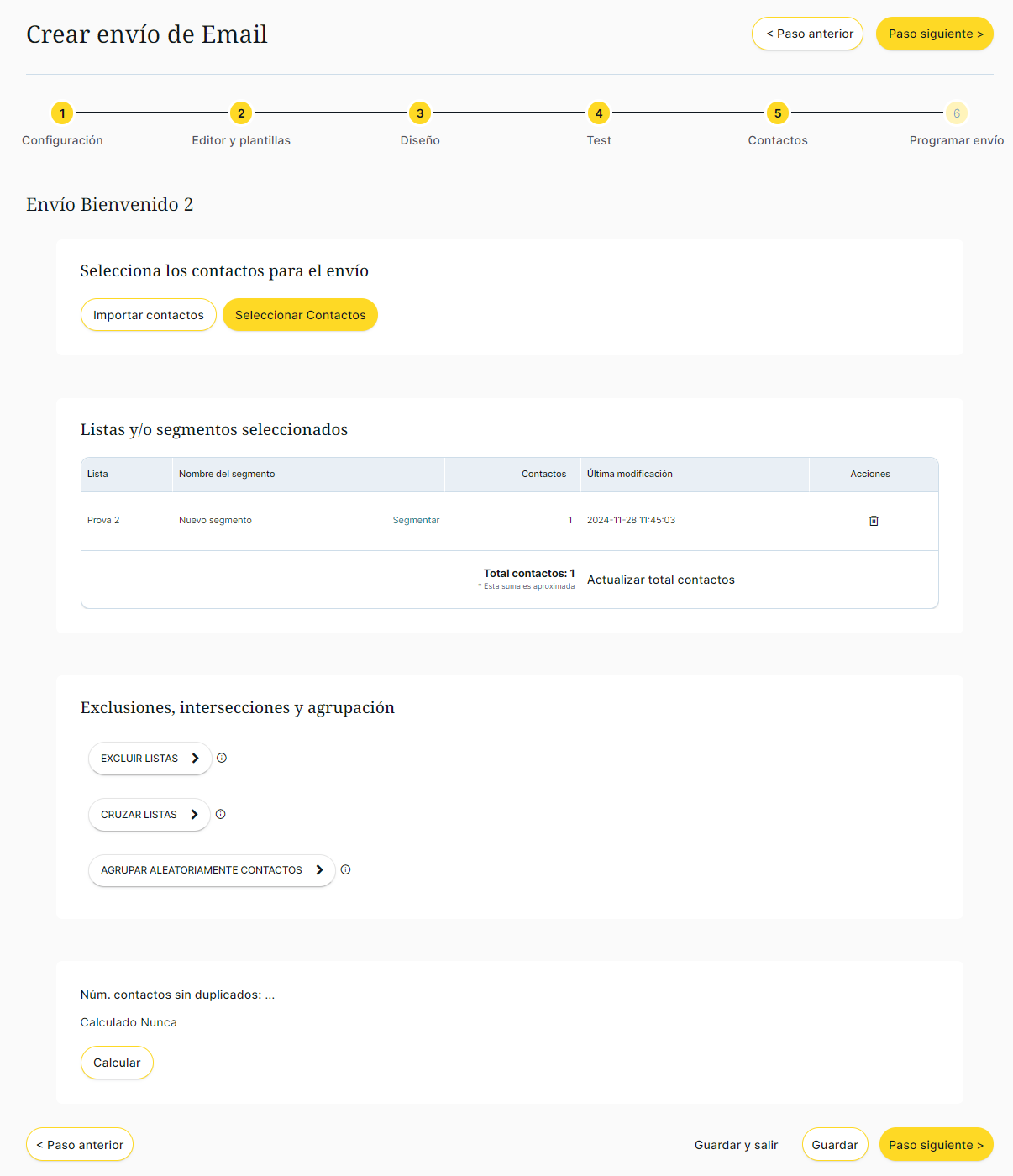Select step 3 Diseño in progress bar

(x=420, y=113)
